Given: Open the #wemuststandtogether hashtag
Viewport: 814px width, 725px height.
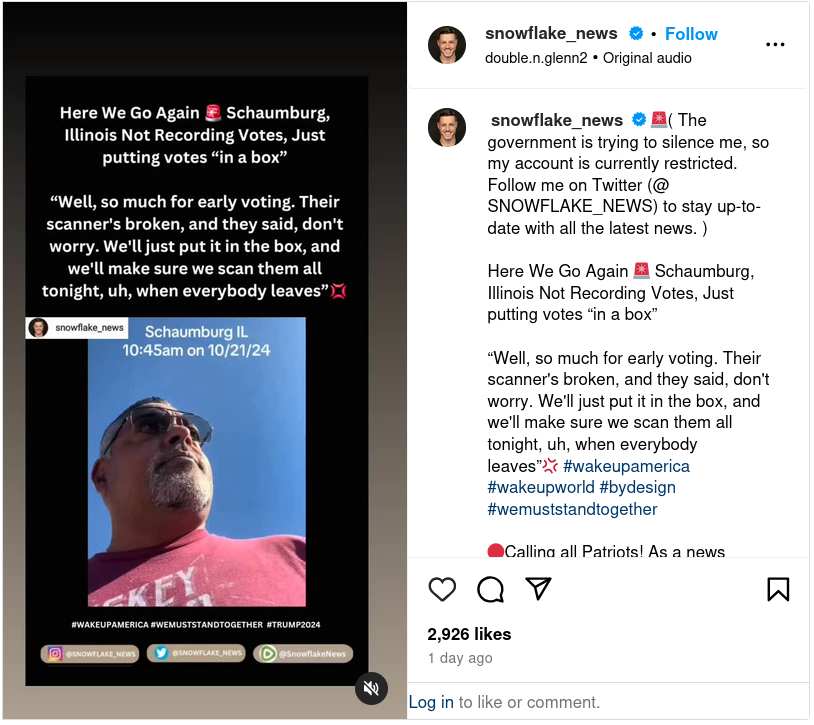Looking at the screenshot, I should coord(573,510).
